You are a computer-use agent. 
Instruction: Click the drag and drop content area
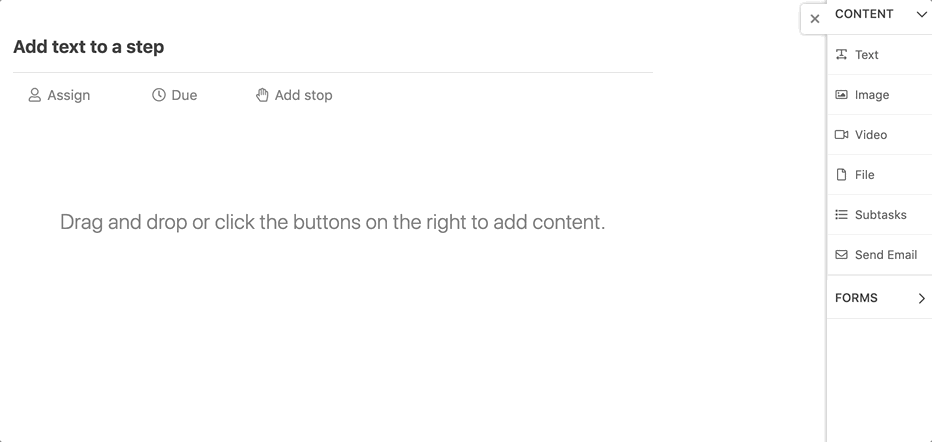[332, 222]
